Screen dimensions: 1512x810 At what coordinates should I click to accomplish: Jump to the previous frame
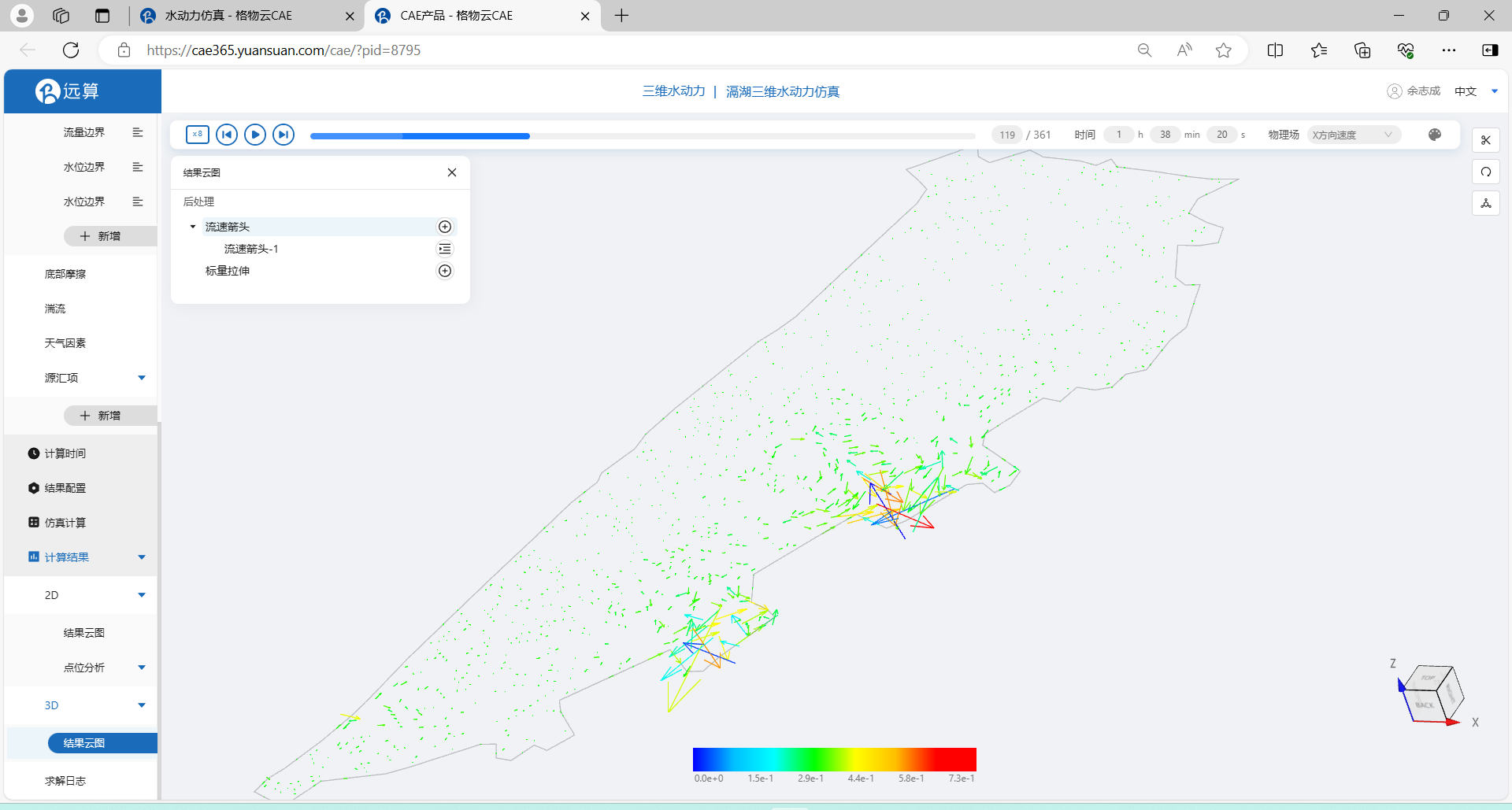pyautogui.click(x=227, y=135)
